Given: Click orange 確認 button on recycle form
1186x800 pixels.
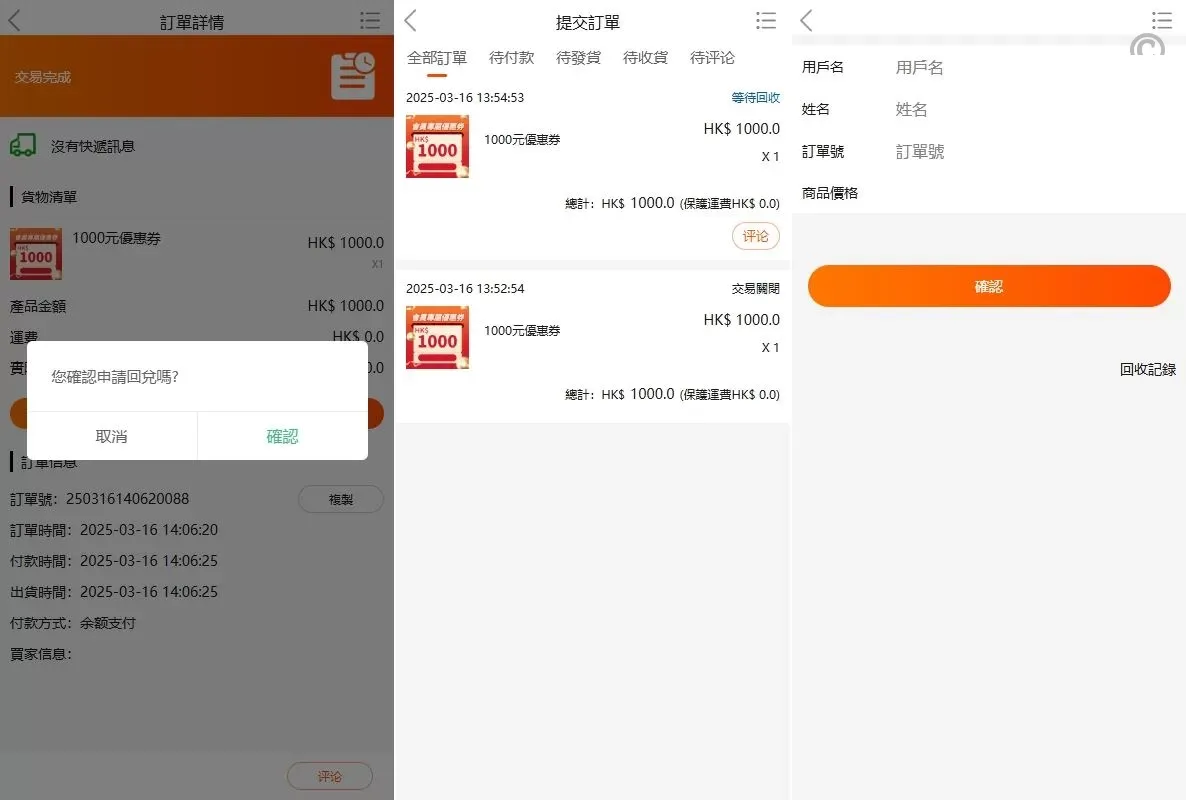Looking at the screenshot, I should click(x=988, y=286).
